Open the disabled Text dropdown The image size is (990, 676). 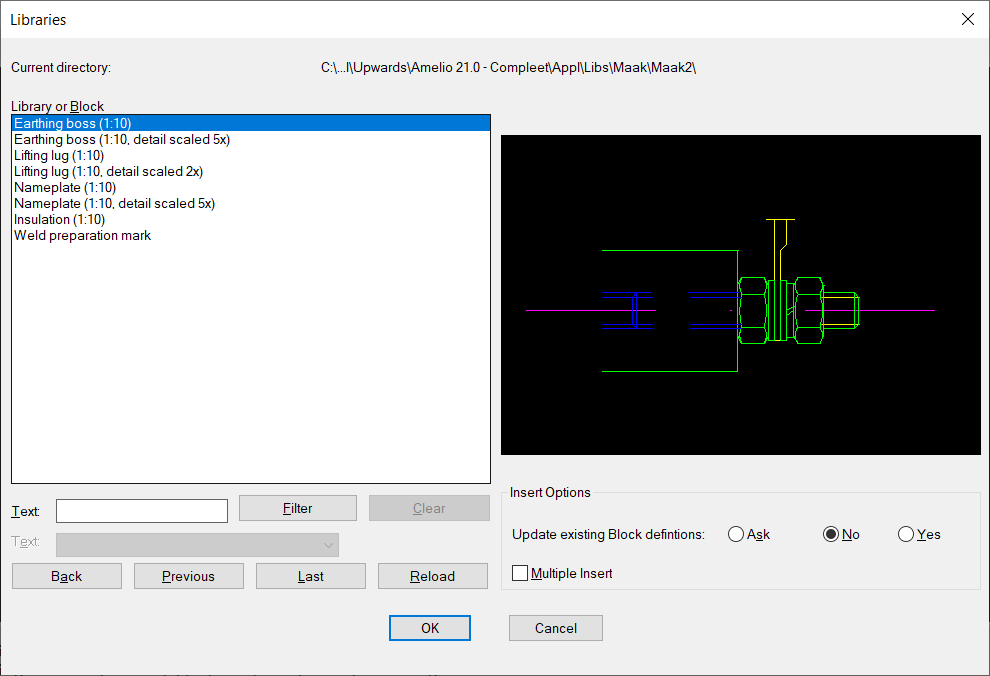pyautogui.click(x=197, y=545)
